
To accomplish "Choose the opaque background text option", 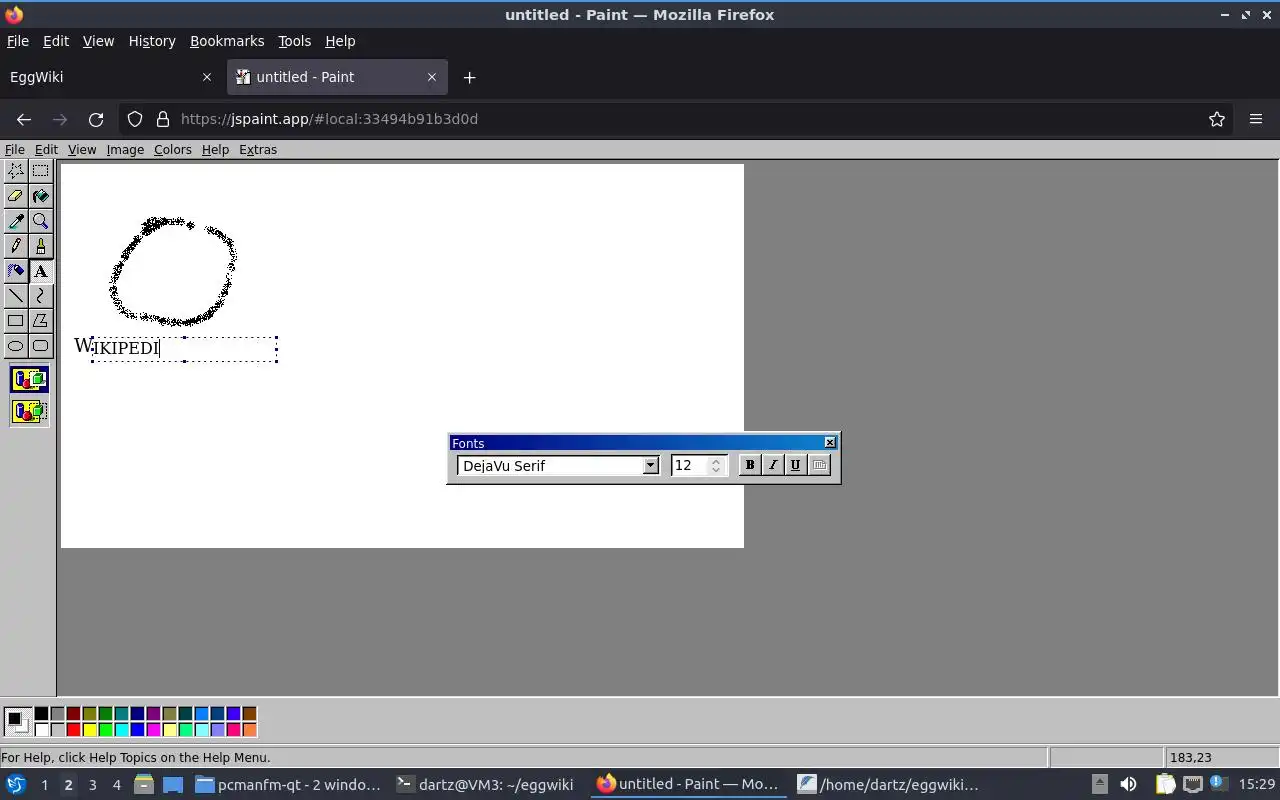I will [x=29, y=380].
